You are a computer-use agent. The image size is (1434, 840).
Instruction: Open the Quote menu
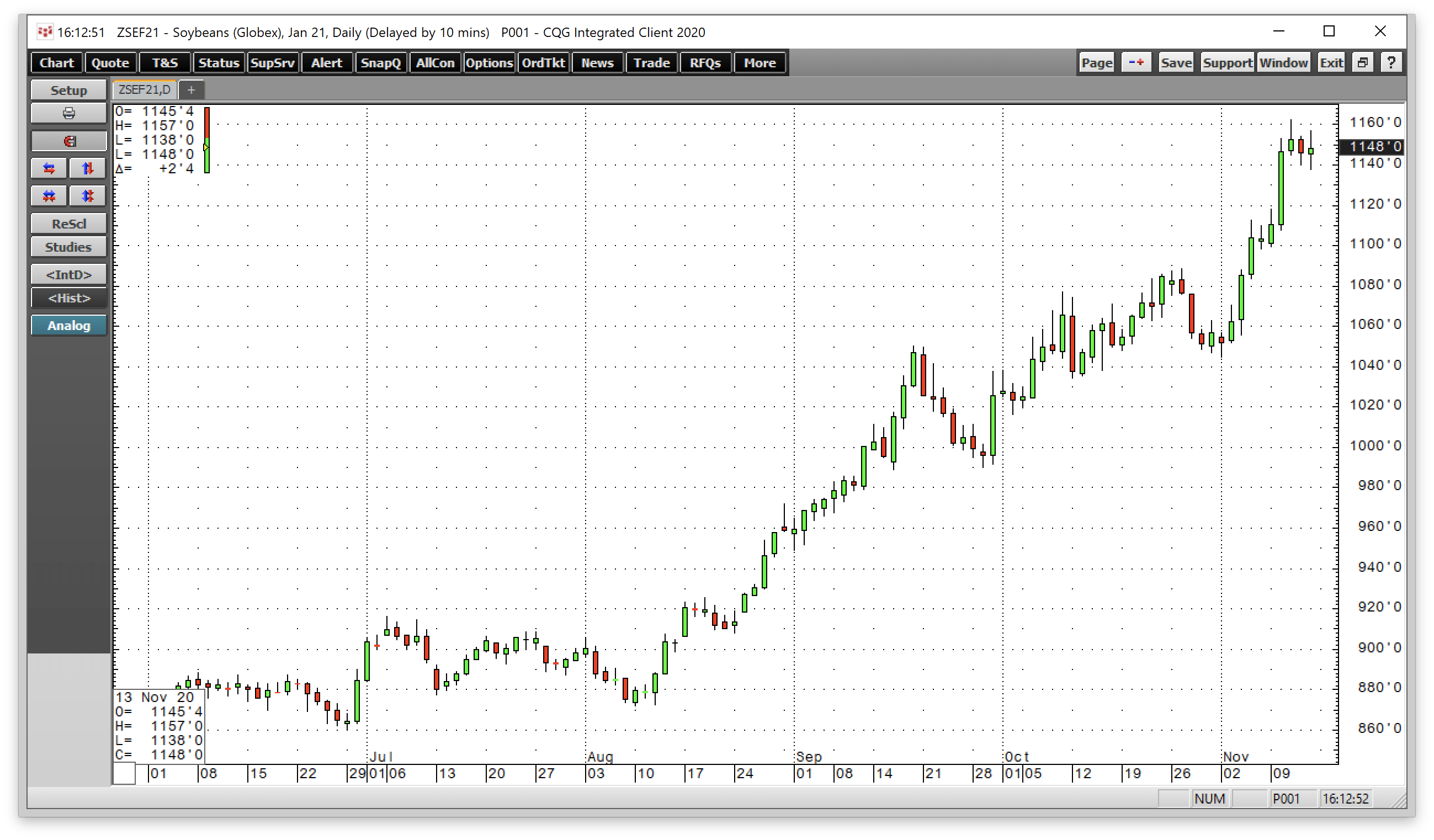pyautogui.click(x=110, y=62)
